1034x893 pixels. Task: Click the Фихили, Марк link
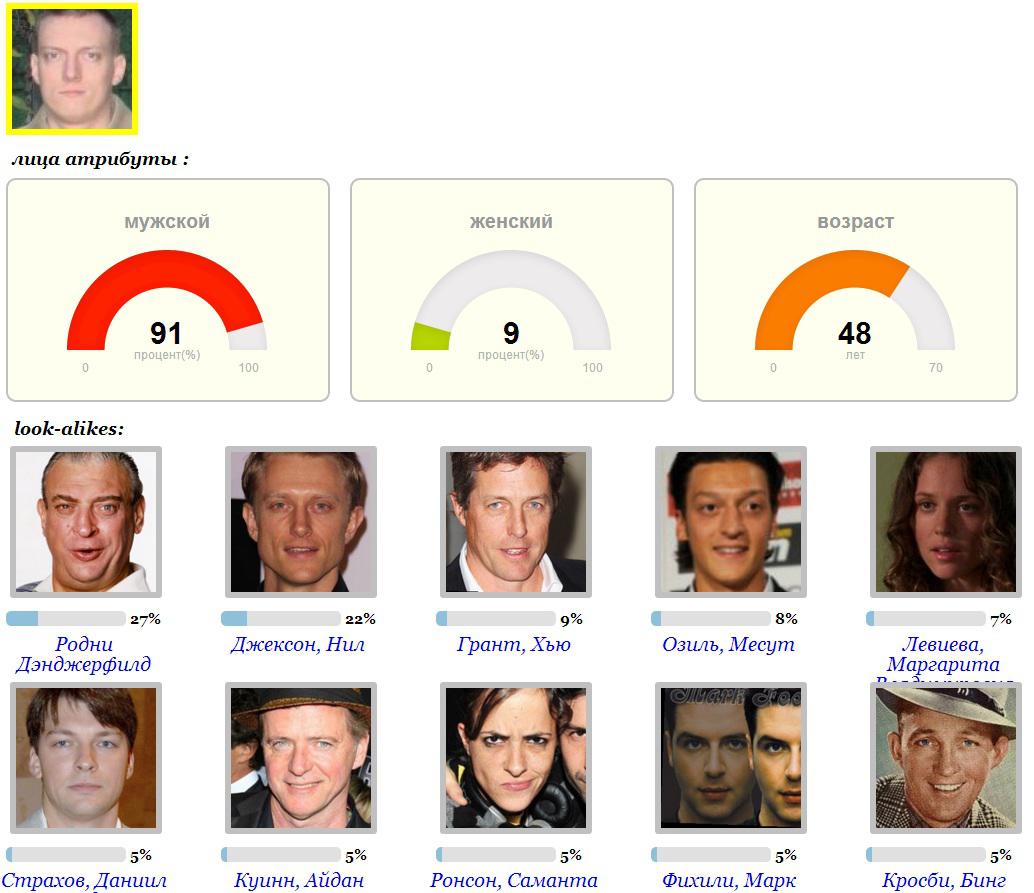[728, 881]
